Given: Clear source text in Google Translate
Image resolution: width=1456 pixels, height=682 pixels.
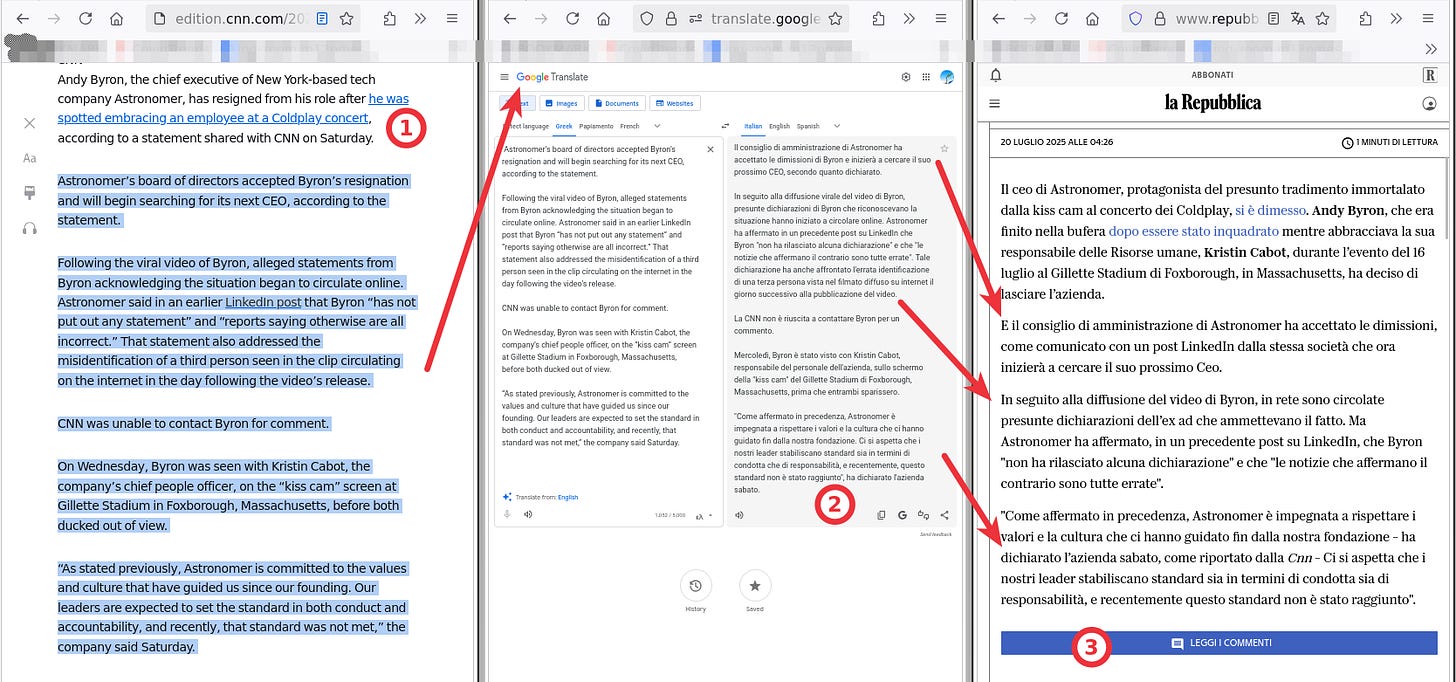Looking at the screenshot, I should point(710,148).
